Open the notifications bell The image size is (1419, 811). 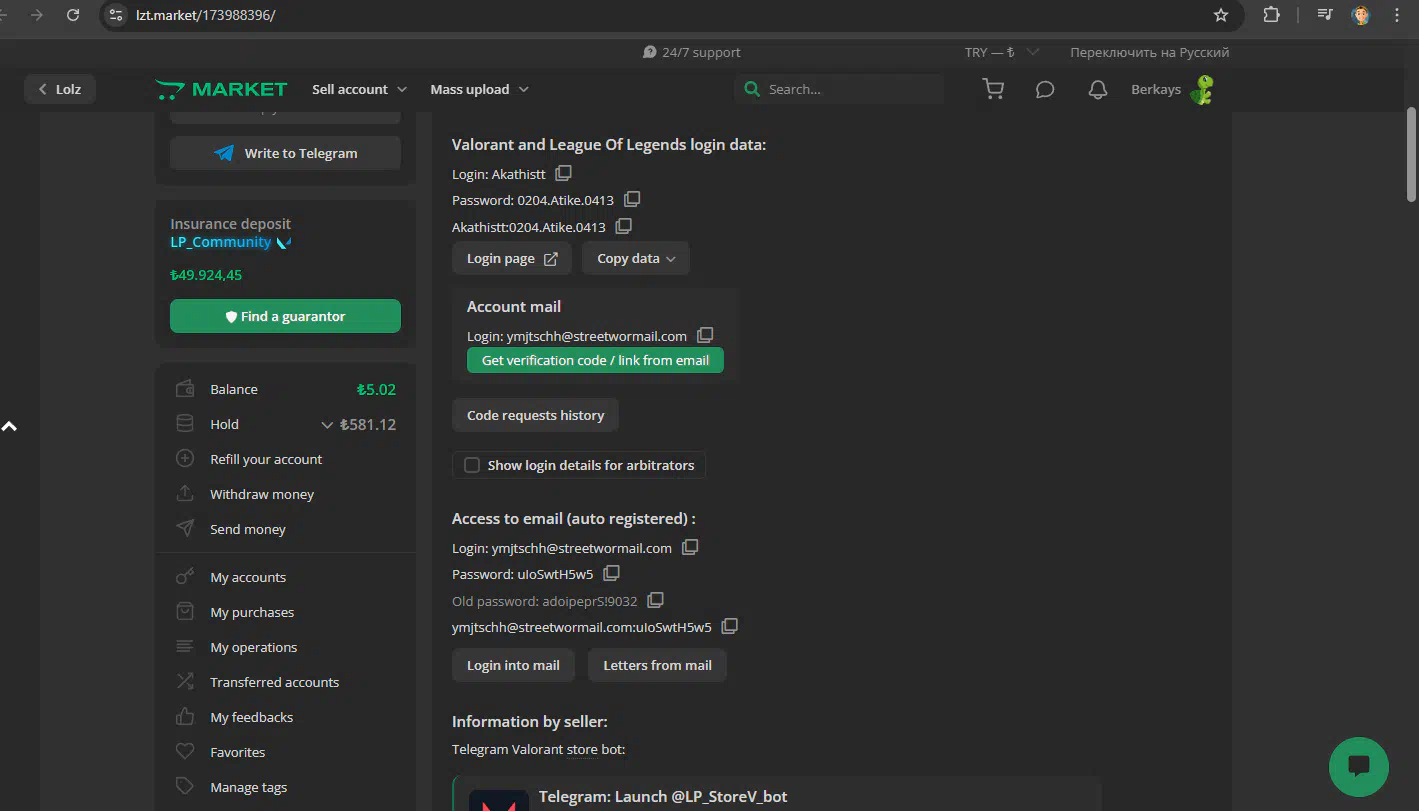pyautogui.click(x=1098, y=89)
